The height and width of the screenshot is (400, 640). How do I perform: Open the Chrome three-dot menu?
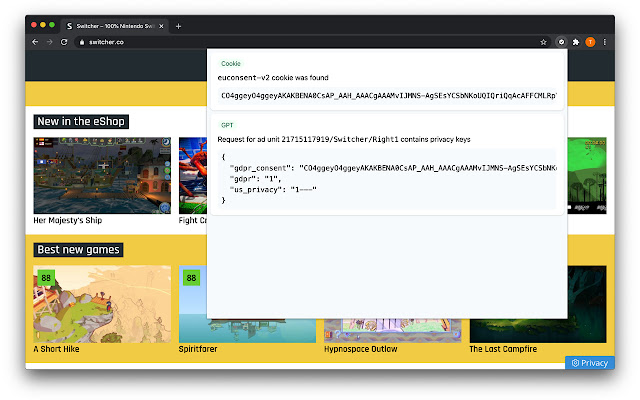[604, 42]
